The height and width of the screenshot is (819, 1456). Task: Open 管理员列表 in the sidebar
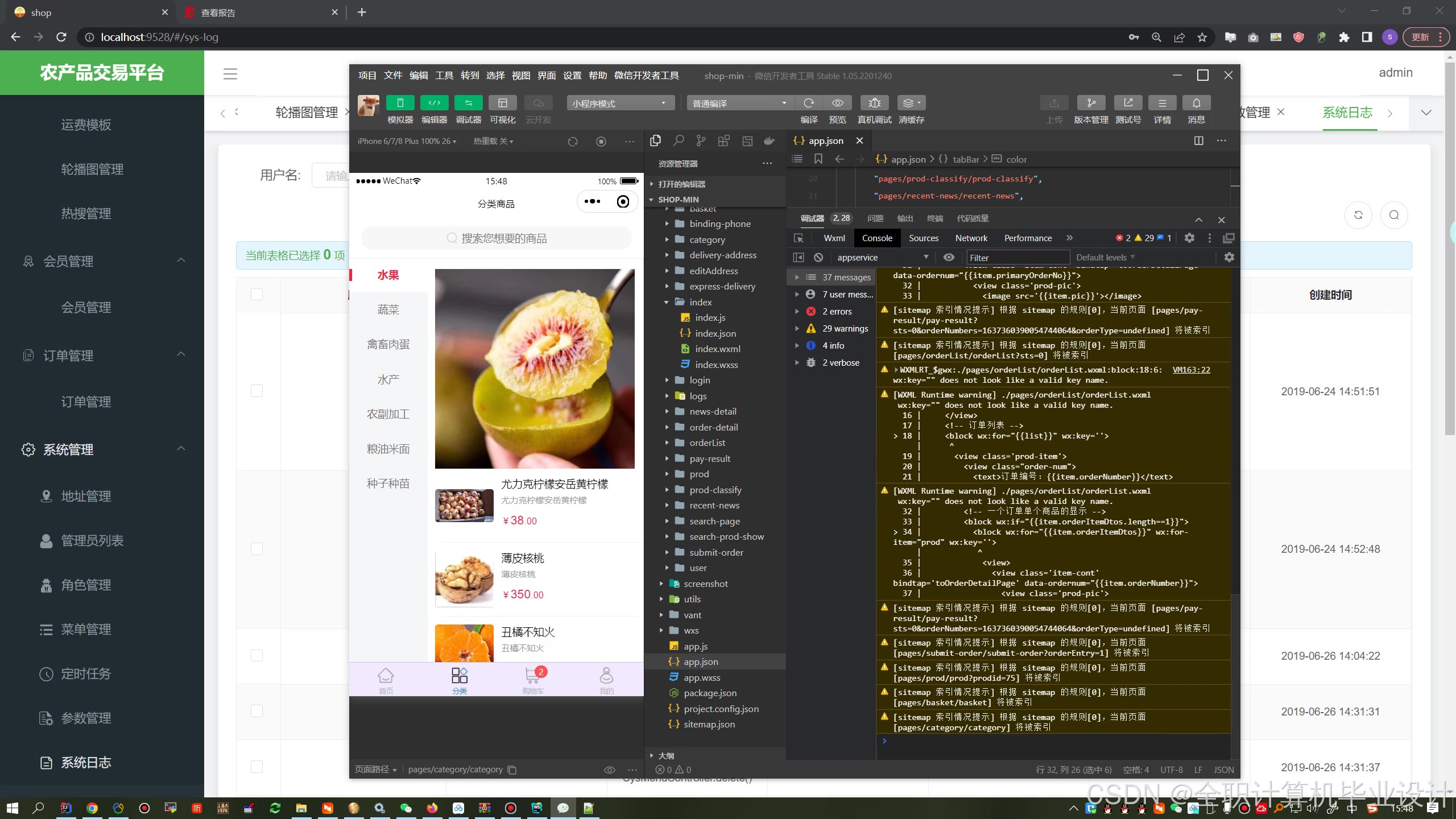92,540
